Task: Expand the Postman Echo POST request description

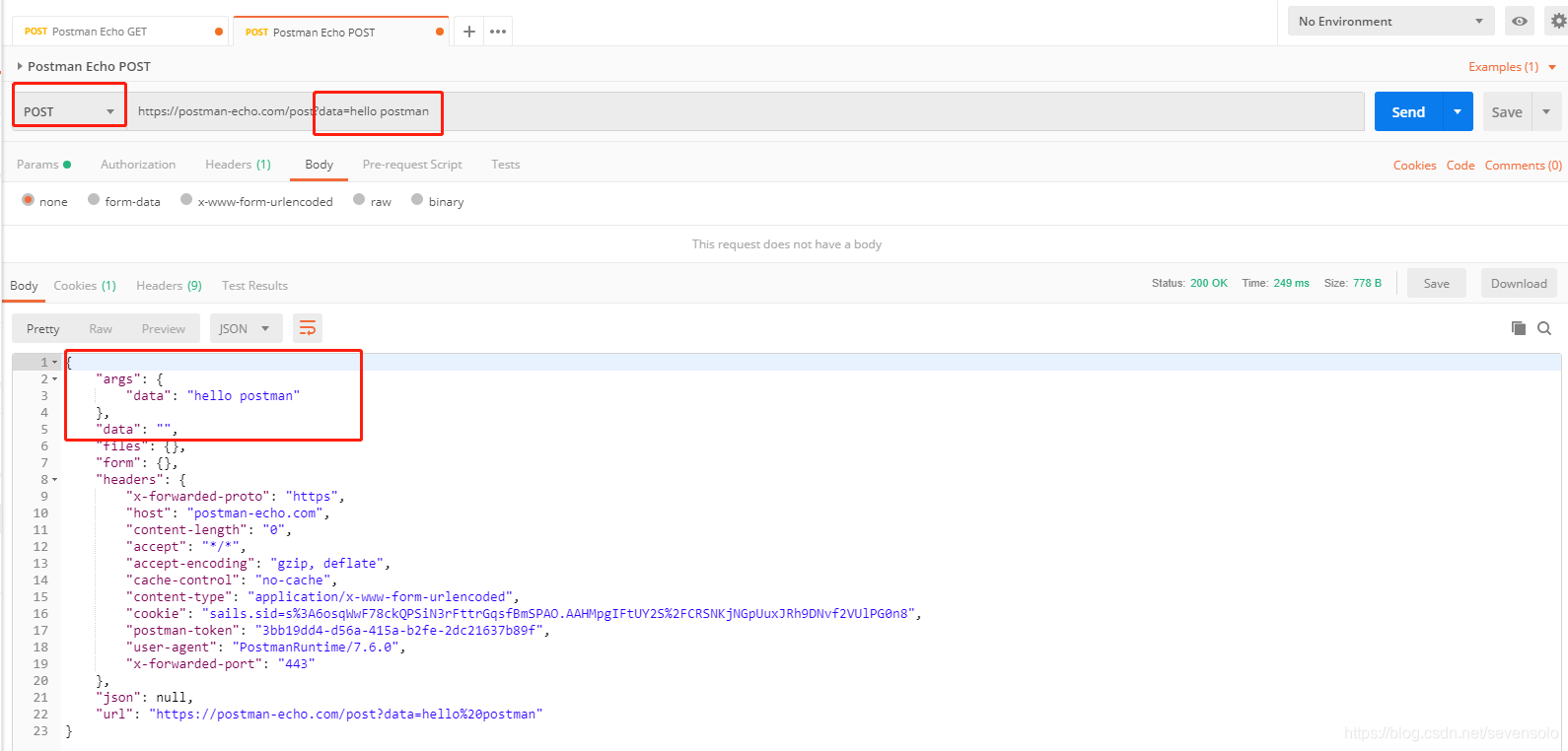Action: click(20, 66)
